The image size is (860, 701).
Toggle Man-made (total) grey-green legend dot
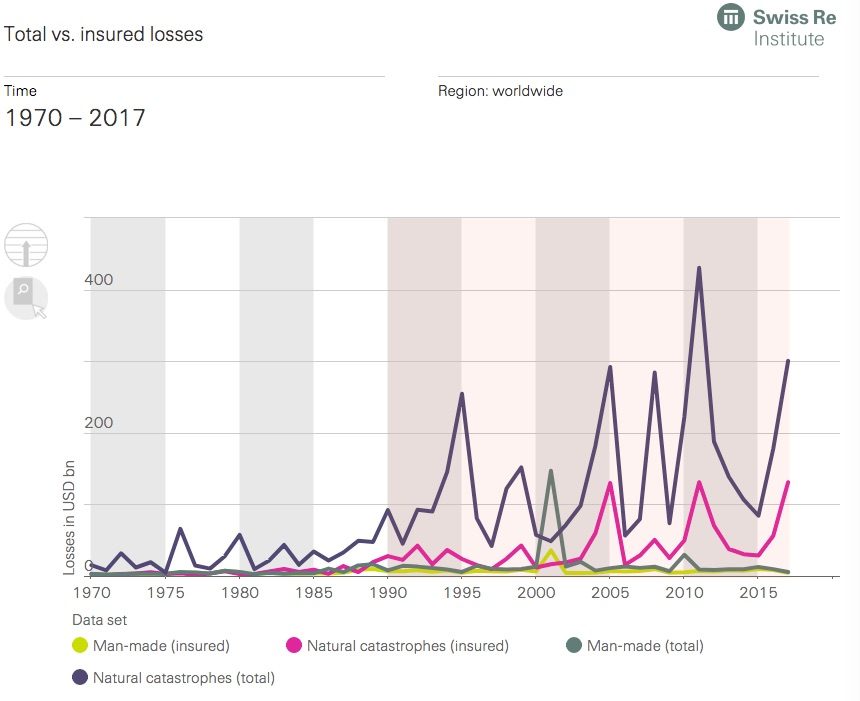[x=574, y=646]
